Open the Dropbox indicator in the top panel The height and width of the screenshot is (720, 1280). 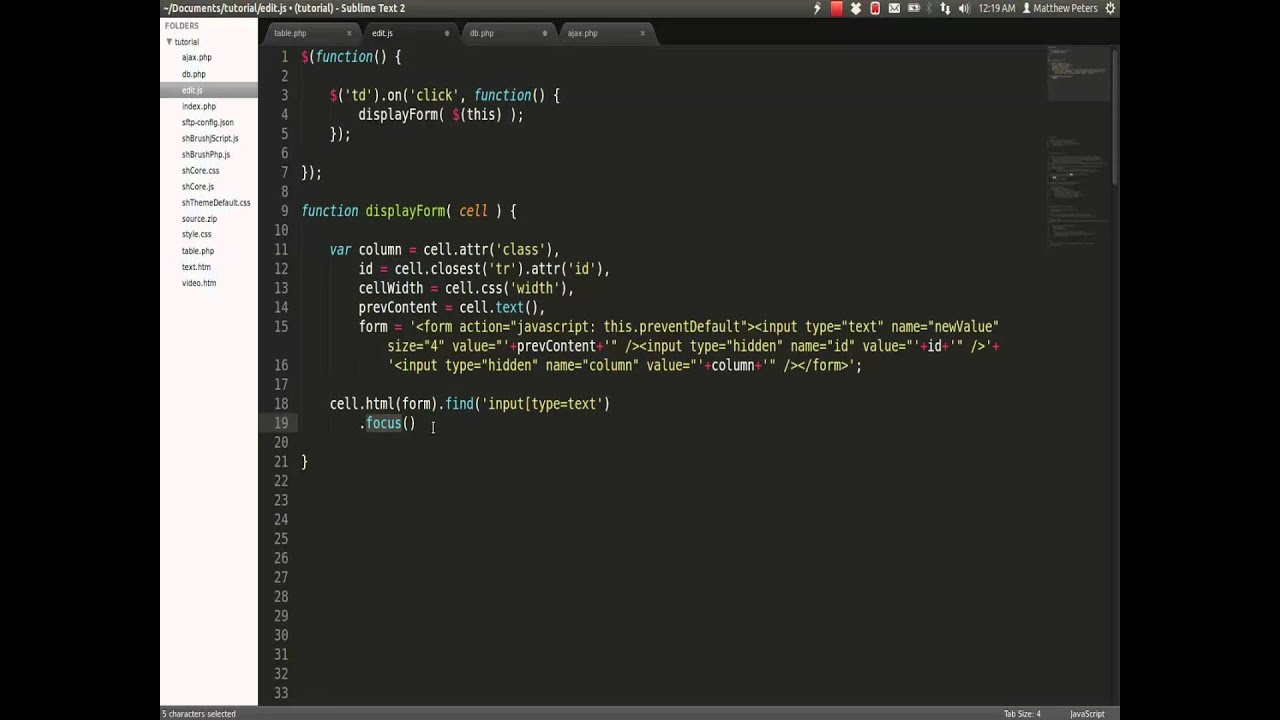click(856, 8)
